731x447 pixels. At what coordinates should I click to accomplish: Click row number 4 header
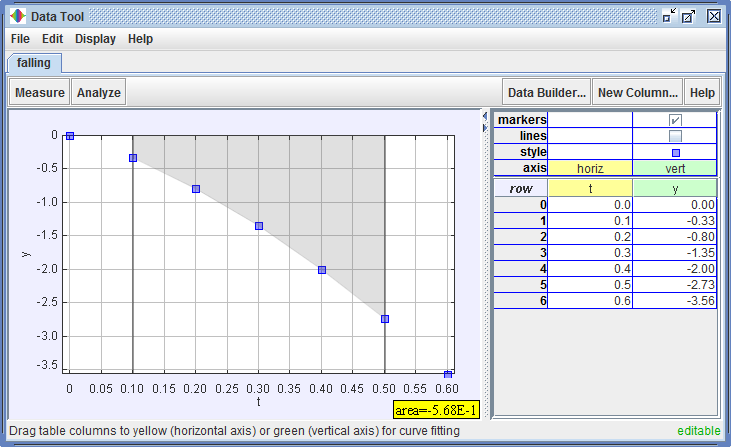(521, 268)
